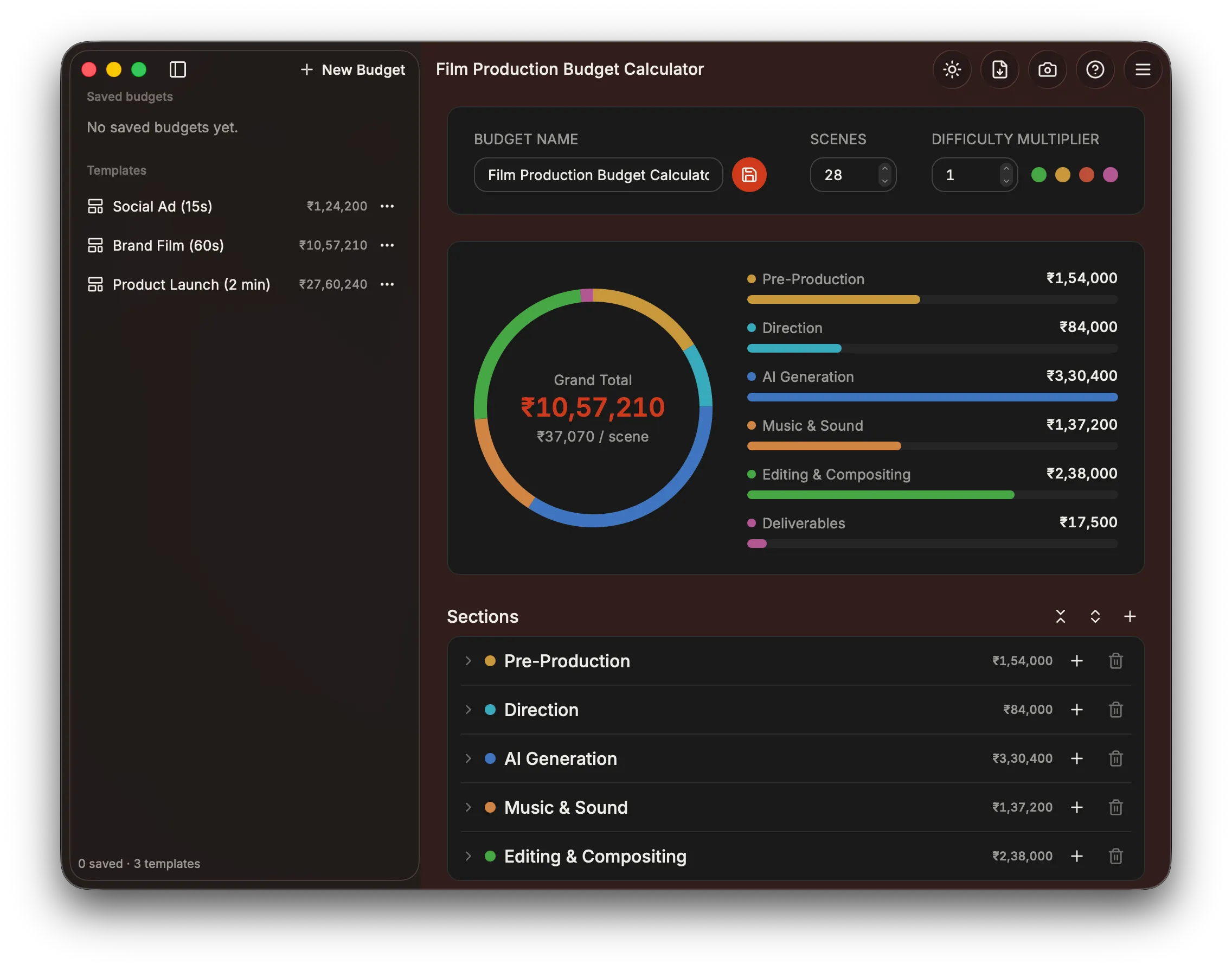Add an item to the Music & Sound section

pyautogui.click(x=1077, y=808)
